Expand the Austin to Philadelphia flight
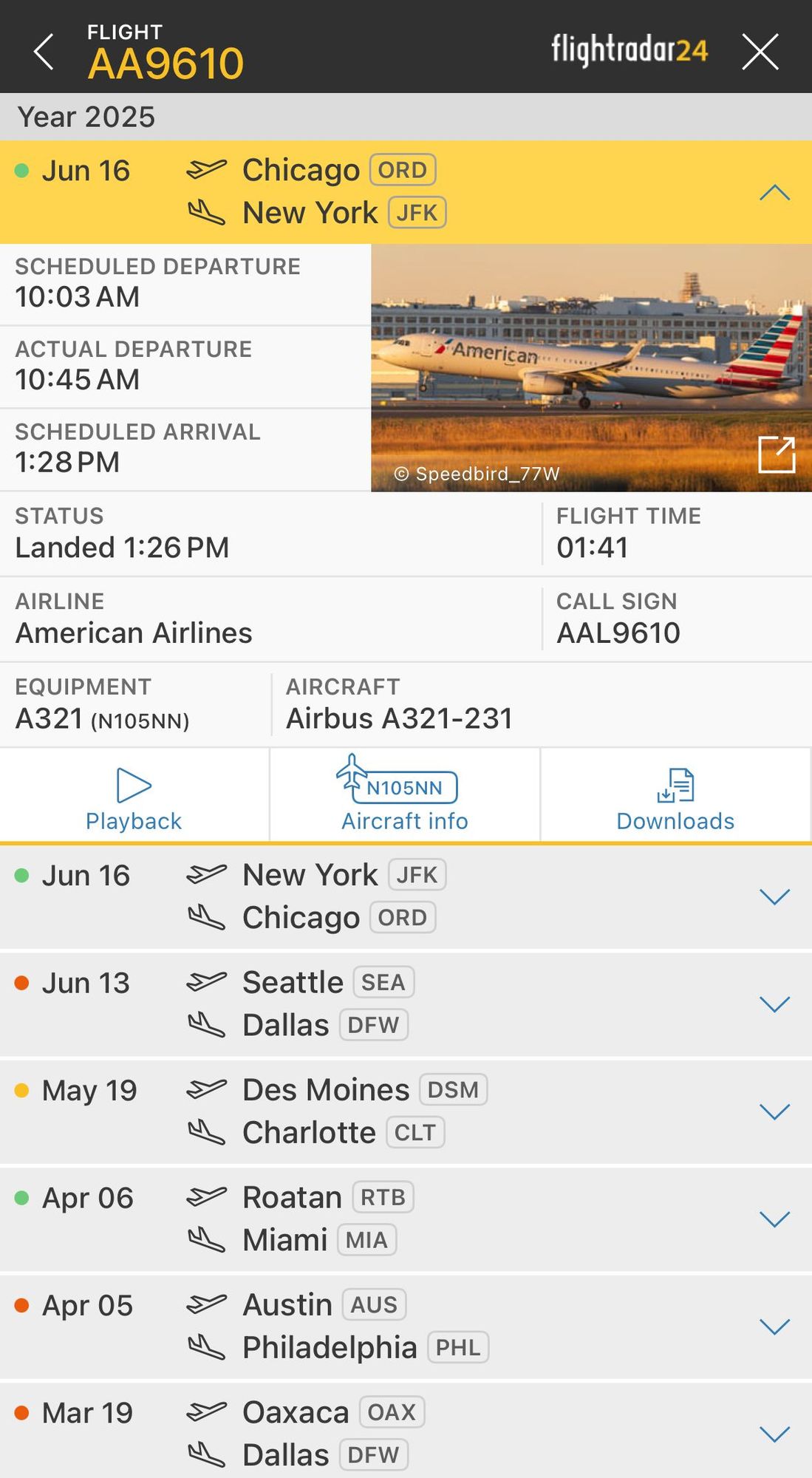The image size is (812, 1478). [774, 1327]
